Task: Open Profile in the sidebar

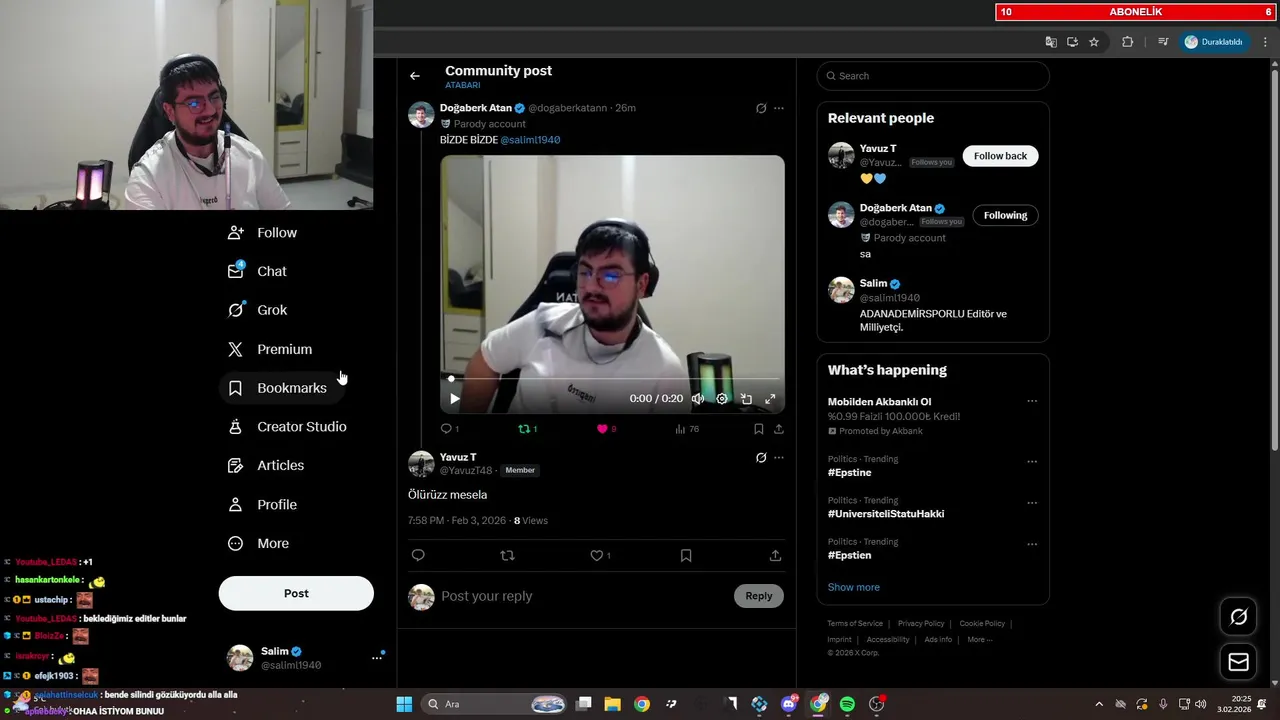Action: coord(262,505)
